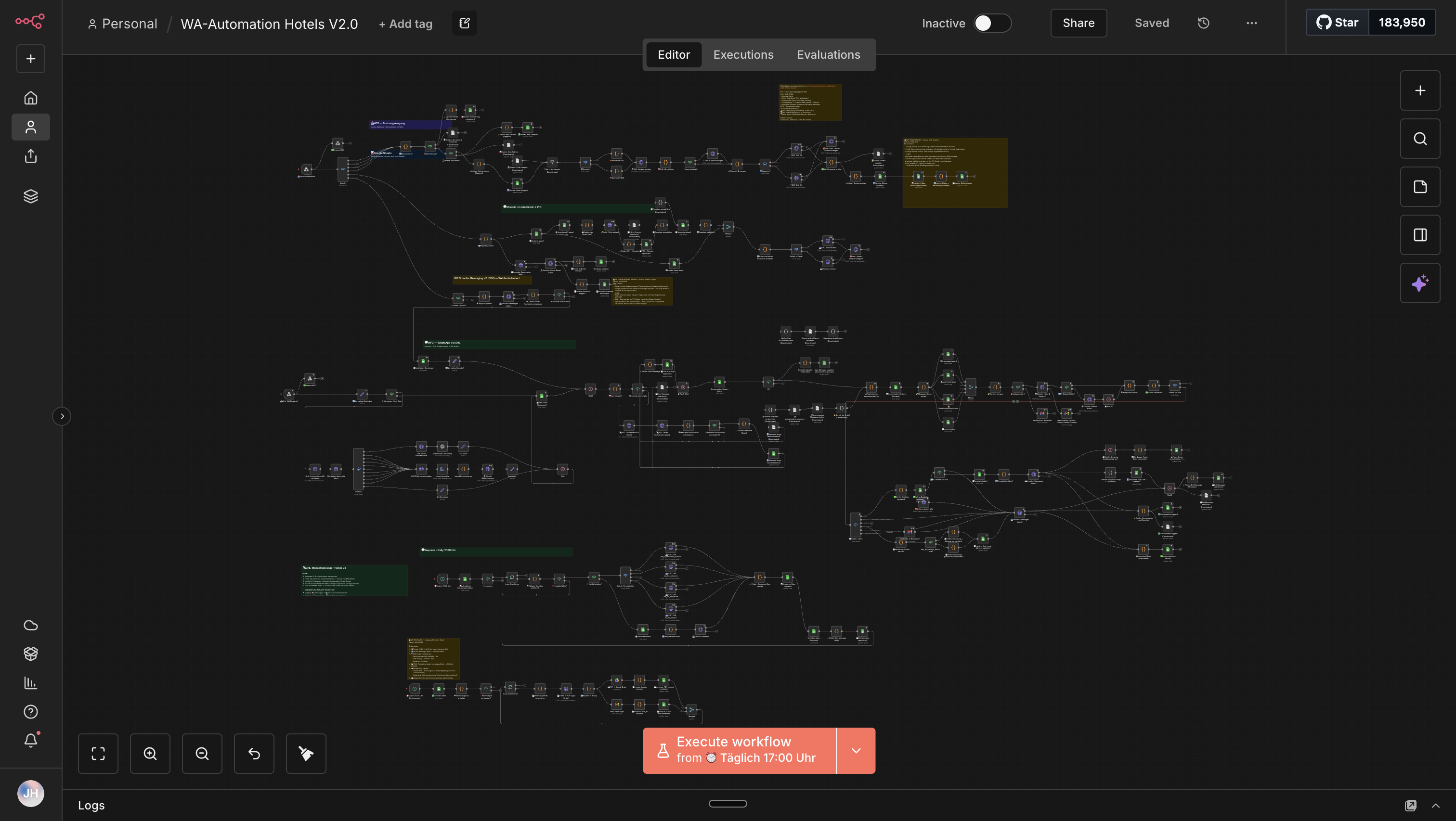Expand the collapsed left sidebar chevron
Viewport: 1456px width, 821px height.
62,416
